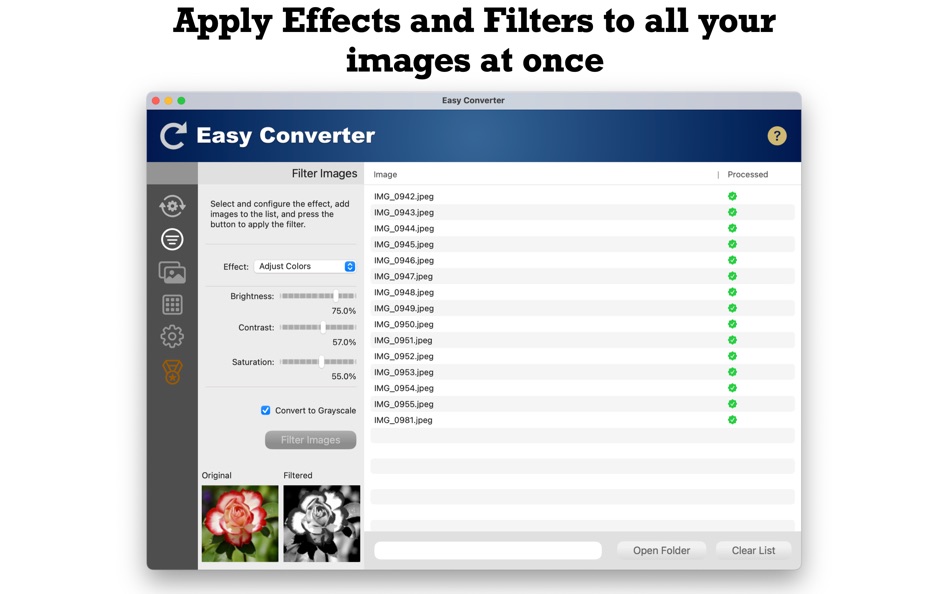950x594 pixels.
Task: Adjust the Saturation slider
Action: (318, 362)
